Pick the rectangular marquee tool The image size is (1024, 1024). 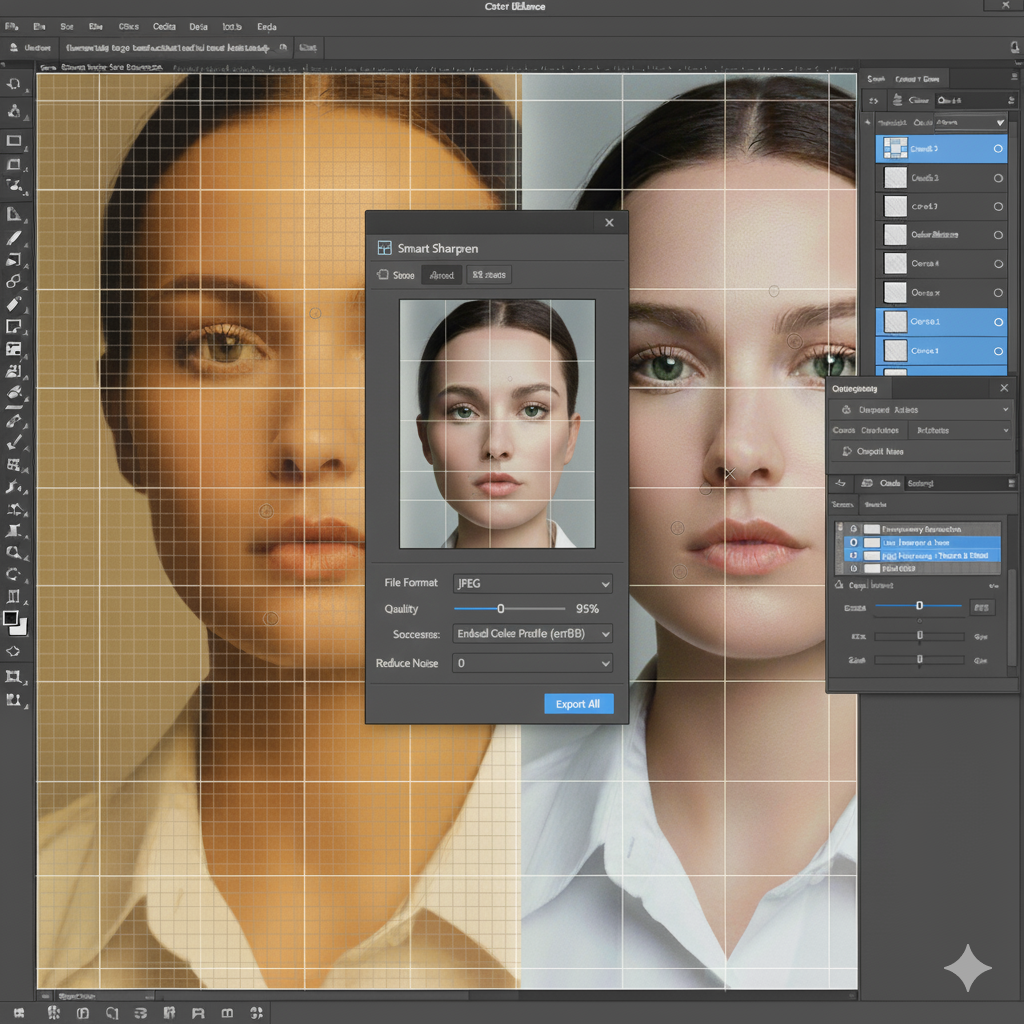click(x=14, y=141)
